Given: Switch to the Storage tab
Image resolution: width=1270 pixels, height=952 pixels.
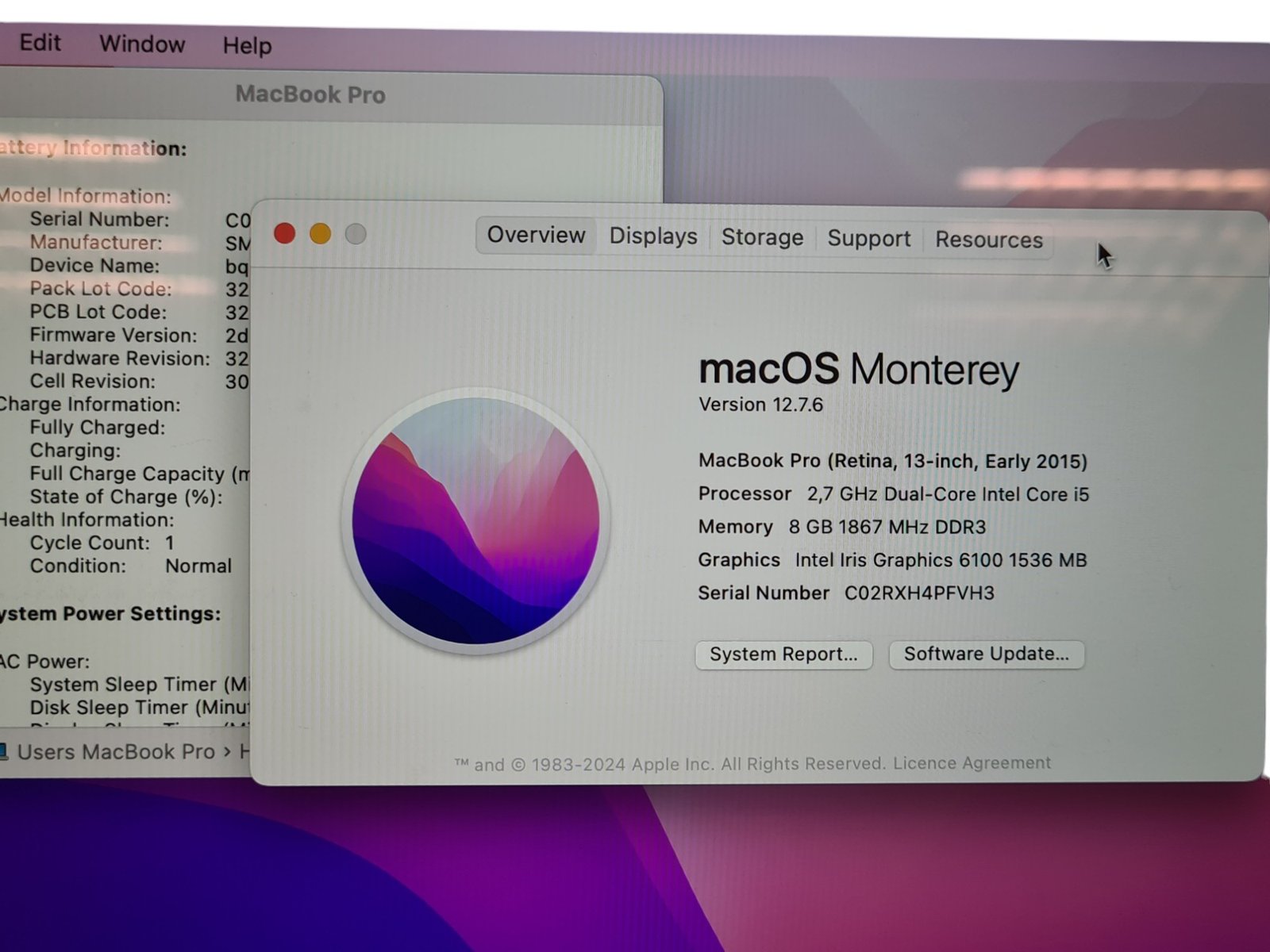Looking at the screenshot, I should point(762,238).
